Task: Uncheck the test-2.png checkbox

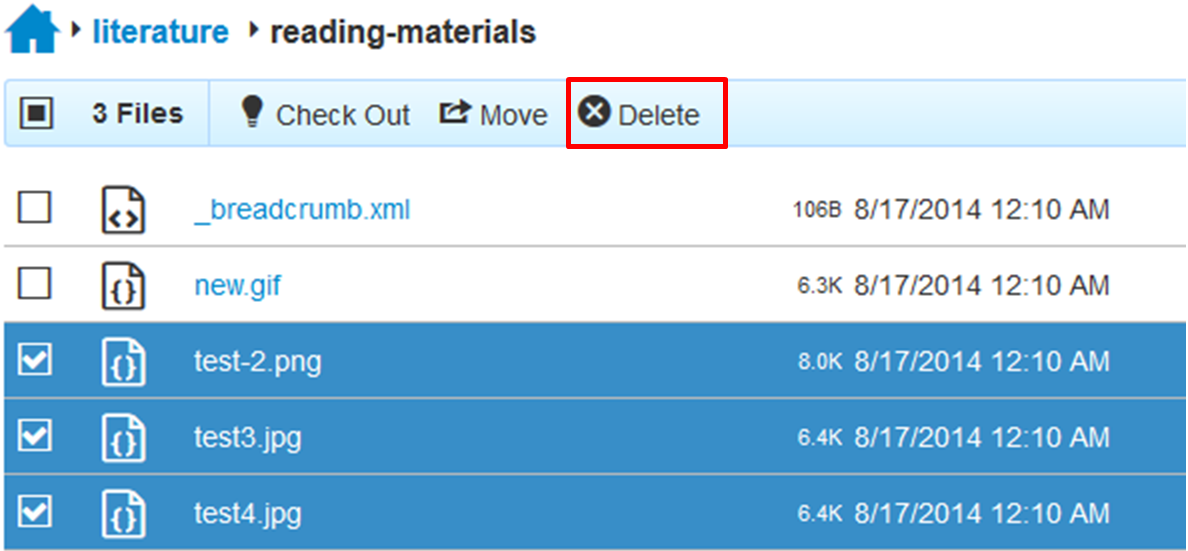Action: (x=35, y=360)
